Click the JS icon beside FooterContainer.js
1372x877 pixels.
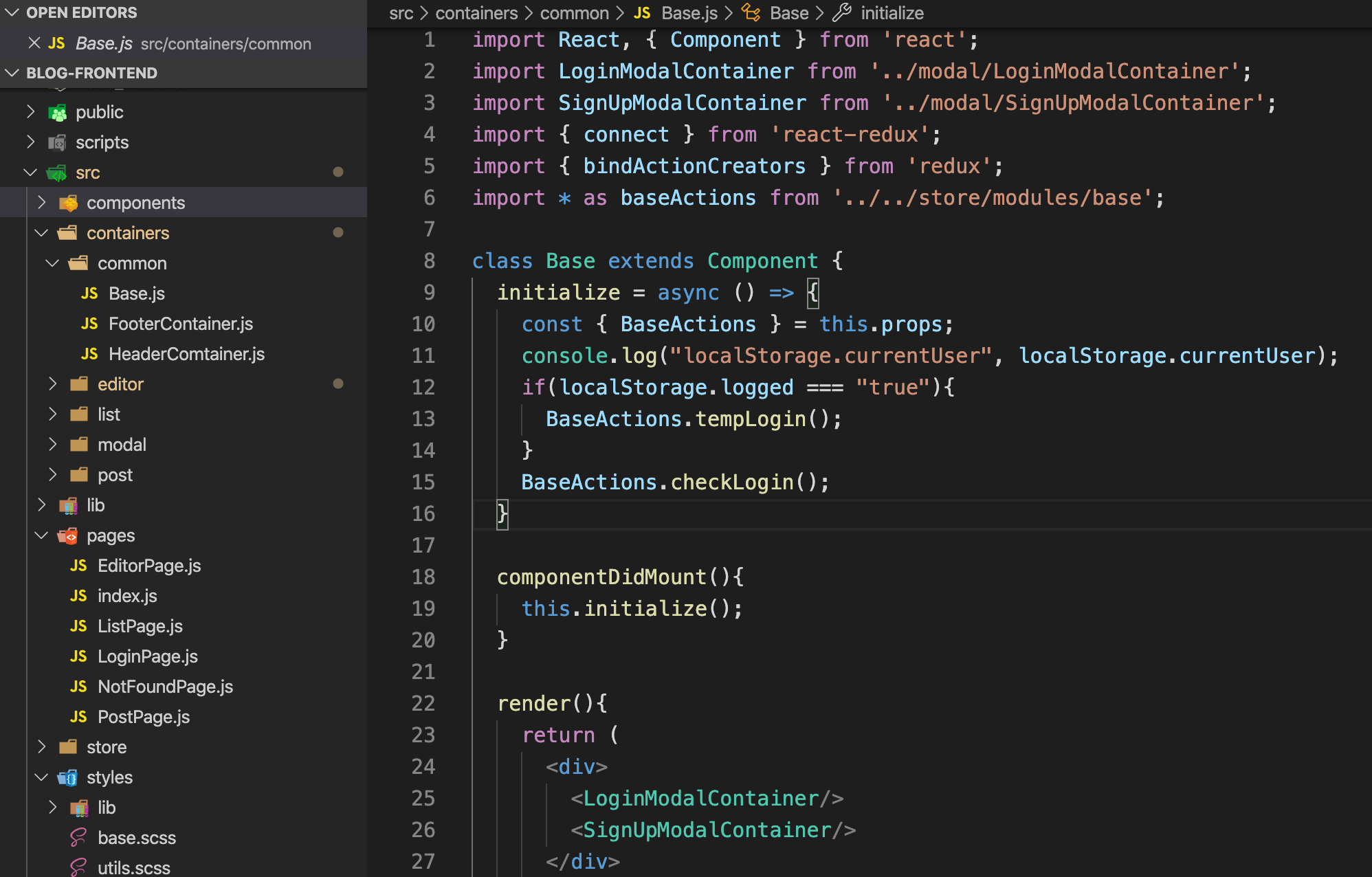tap(89, 324)
